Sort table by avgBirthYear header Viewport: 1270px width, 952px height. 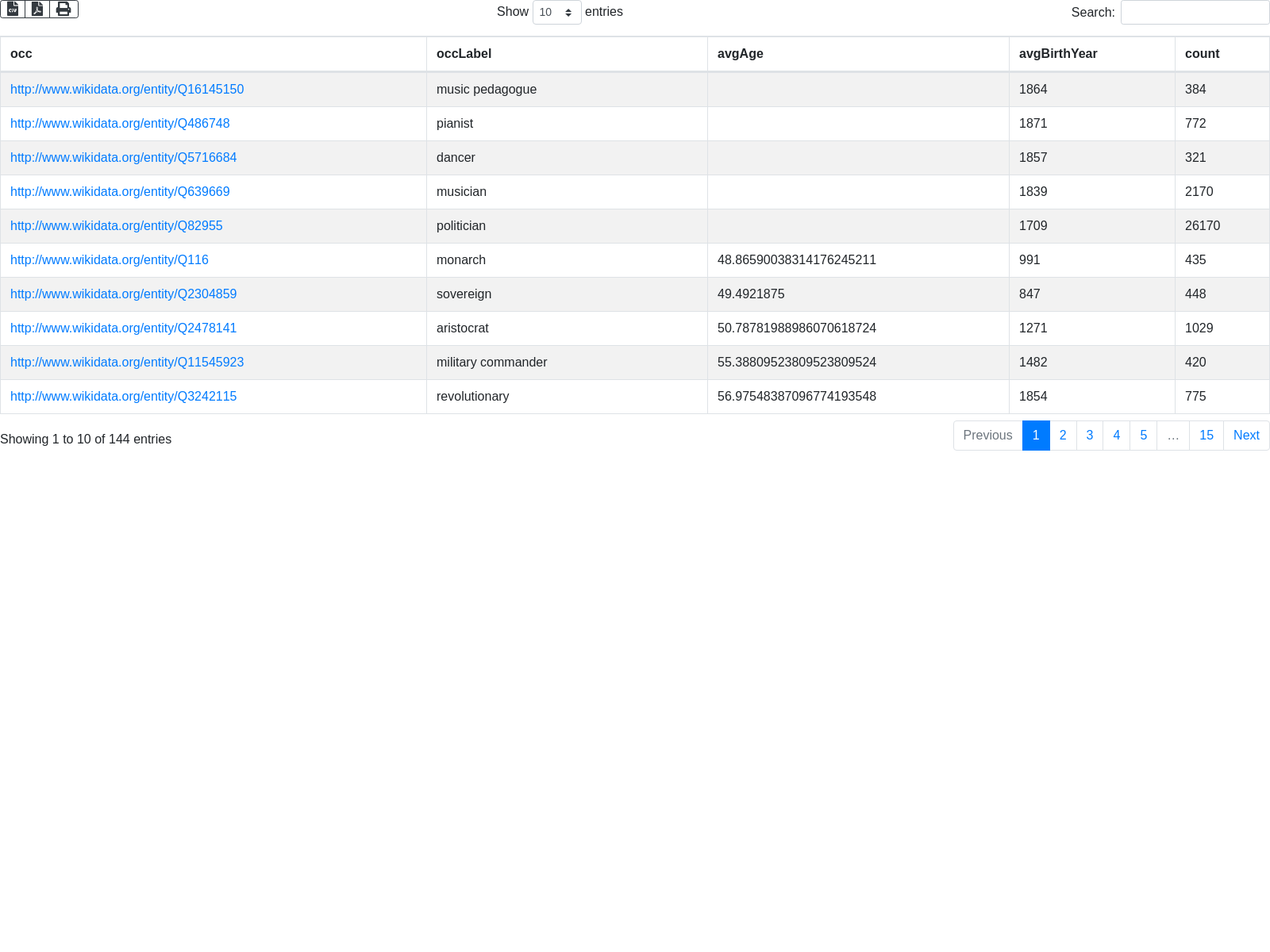(x=1057, y=54)
